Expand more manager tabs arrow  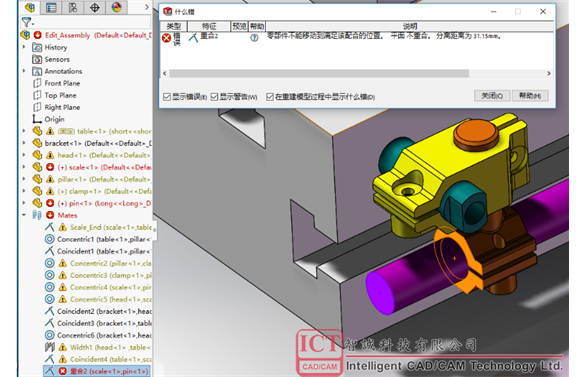click(146, 7)
